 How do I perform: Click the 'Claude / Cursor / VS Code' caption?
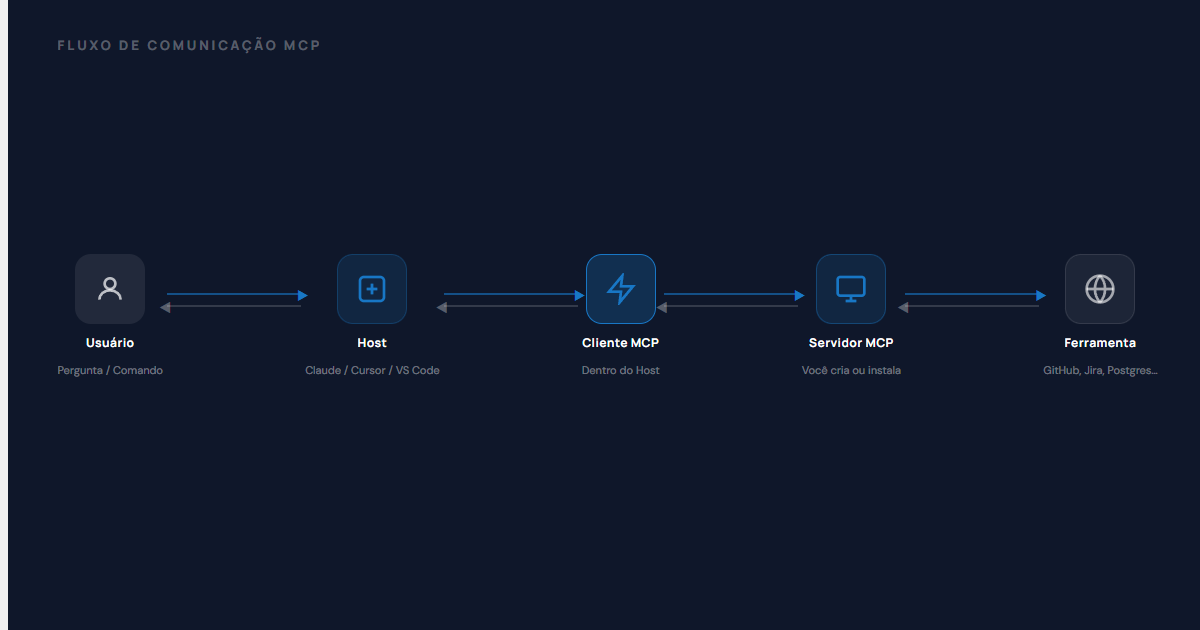pyautogui.click(x=372, y=370)
